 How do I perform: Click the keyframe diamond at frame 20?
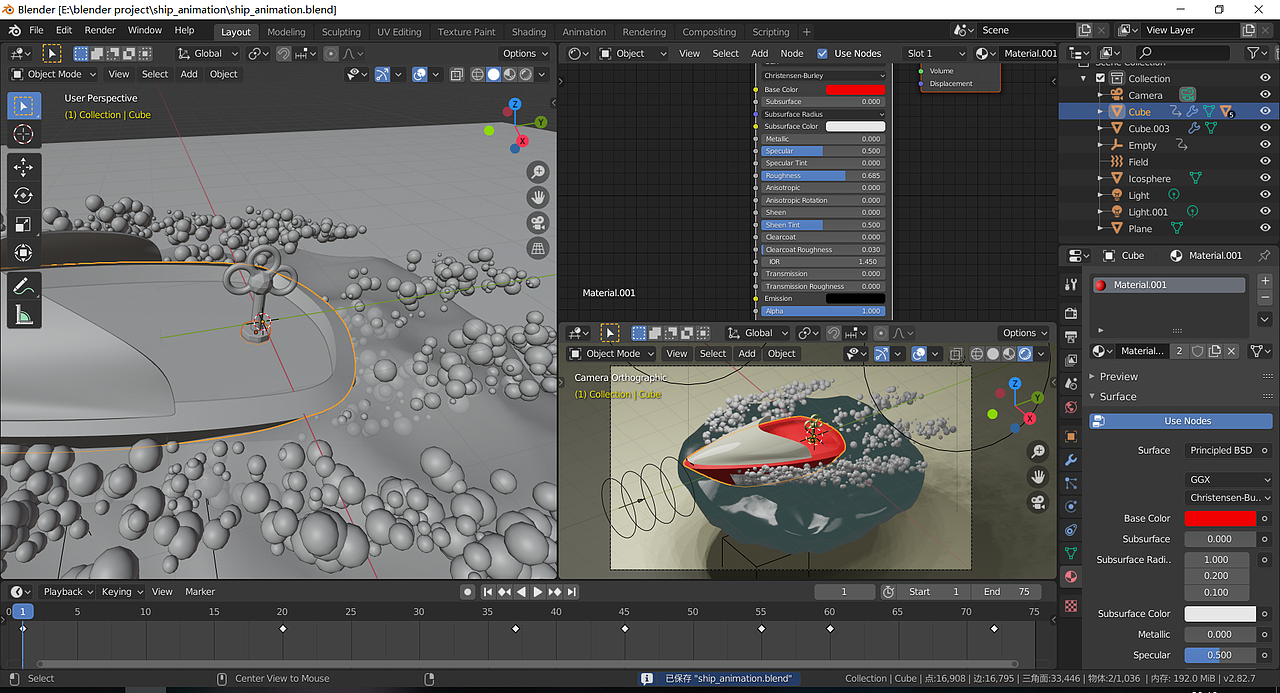tap(282, 629)
